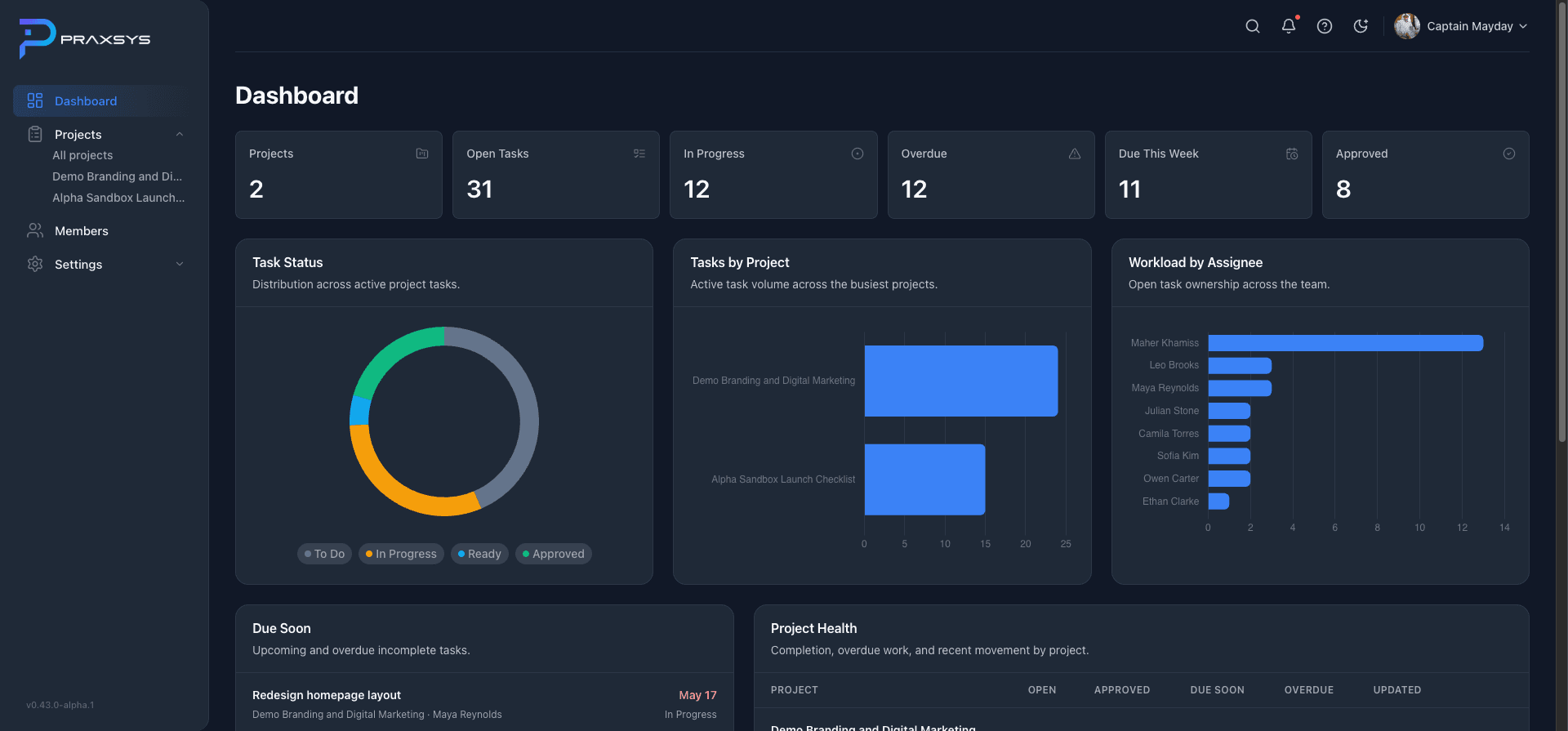Select Dashboard in the sidebar

coord(104,100)
